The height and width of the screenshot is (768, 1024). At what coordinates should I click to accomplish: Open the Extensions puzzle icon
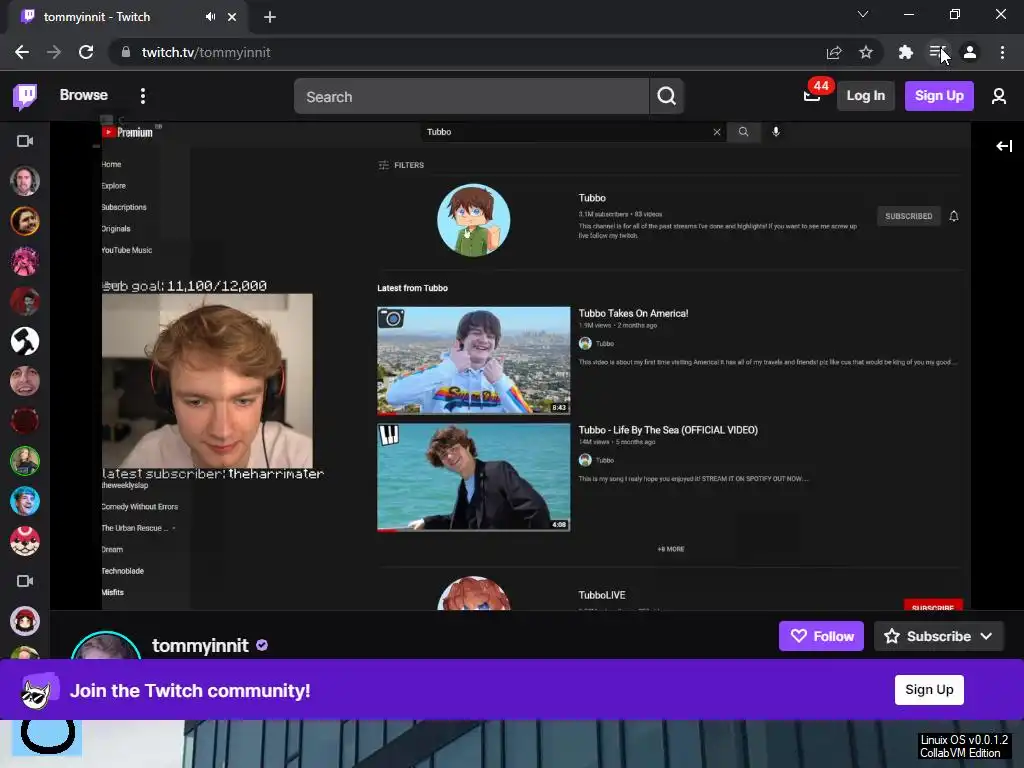tap(905, 52)
